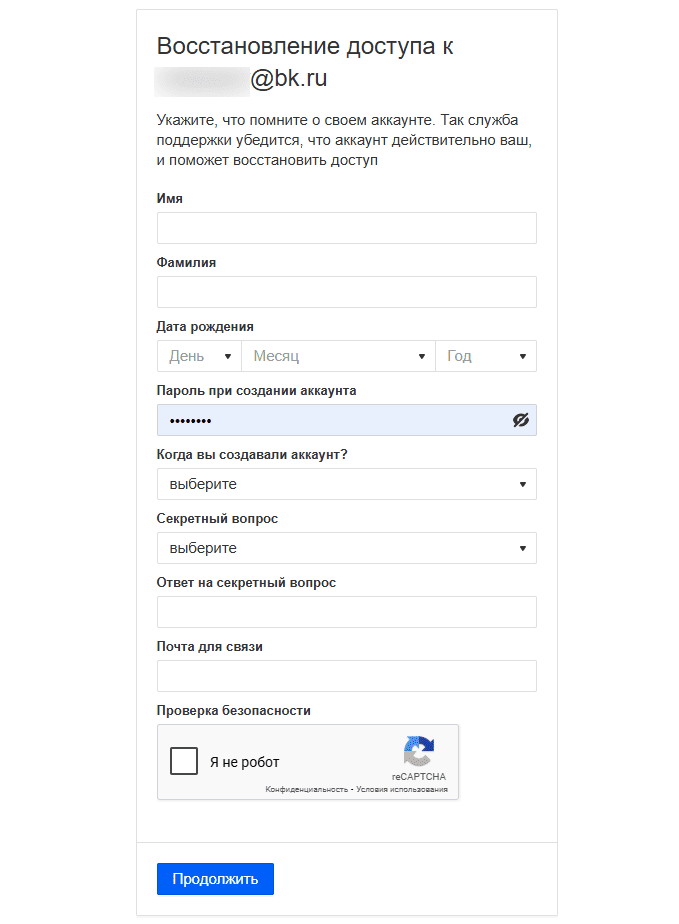
Task: Click the "Продолжить" button
Action: point(215,879)
